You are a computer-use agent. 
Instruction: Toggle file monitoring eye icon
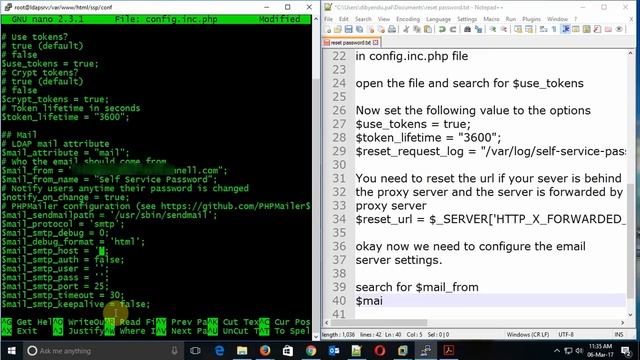click(619, 29)
